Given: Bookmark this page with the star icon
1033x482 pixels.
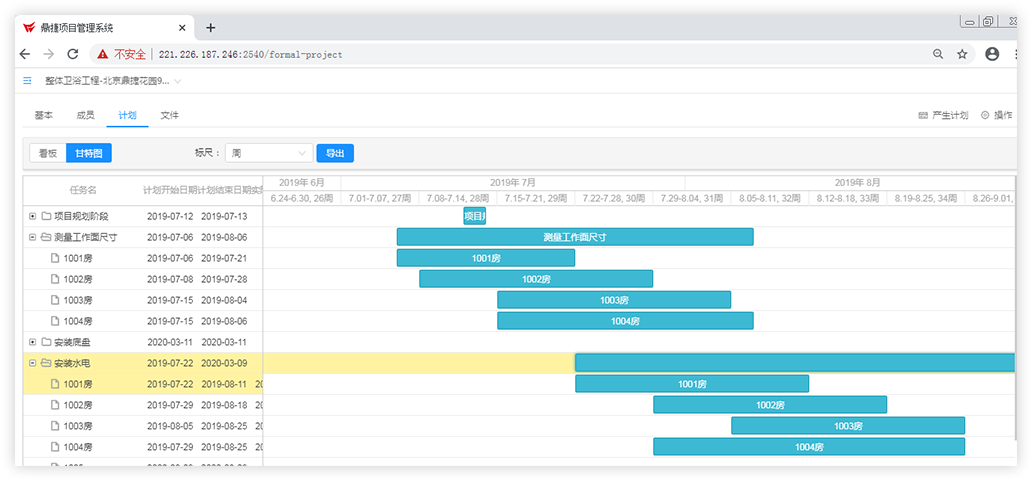Looking at the screenshot, I should point(962,54).
